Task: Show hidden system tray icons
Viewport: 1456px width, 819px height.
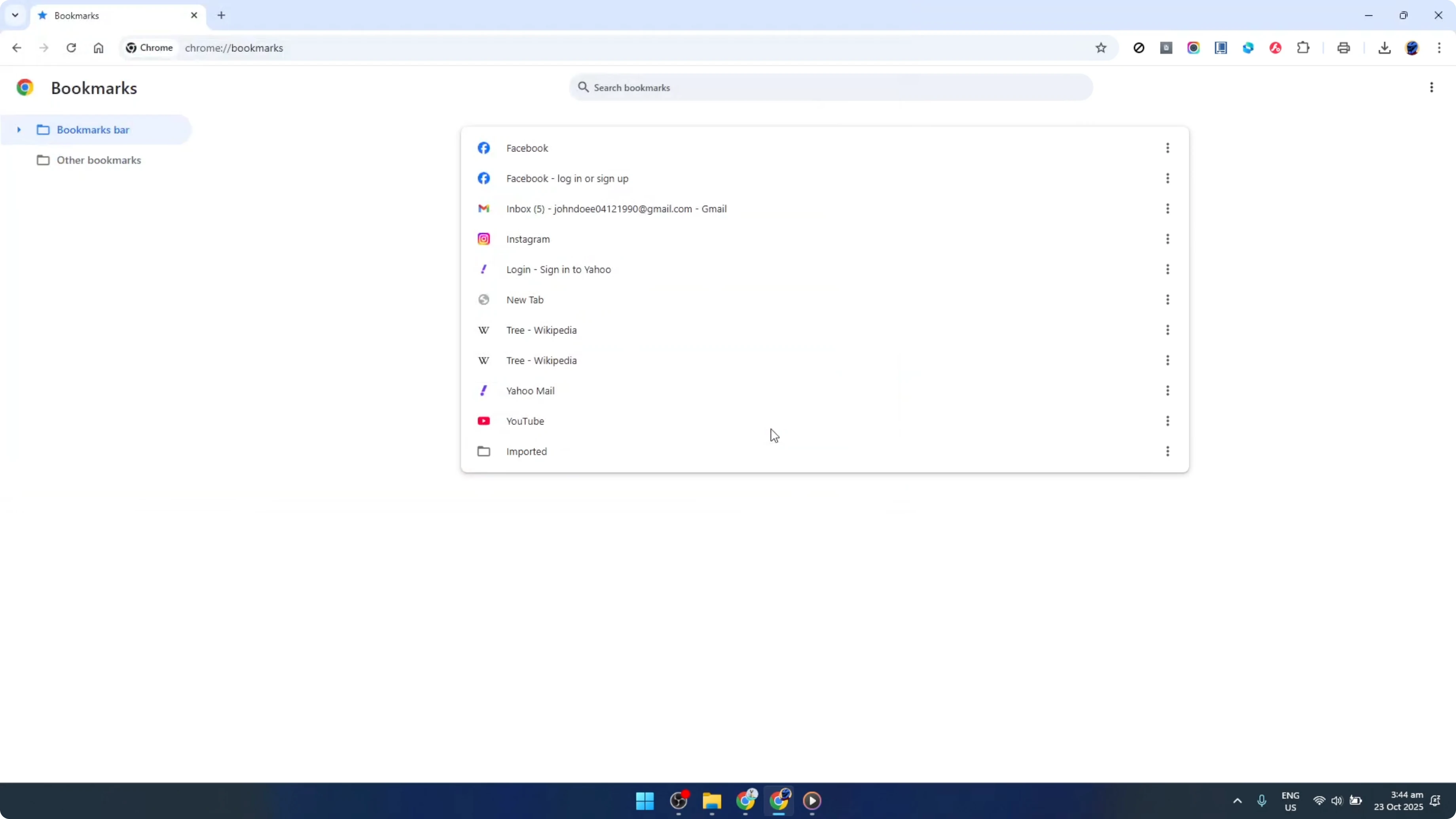Action: [1237, 801]
